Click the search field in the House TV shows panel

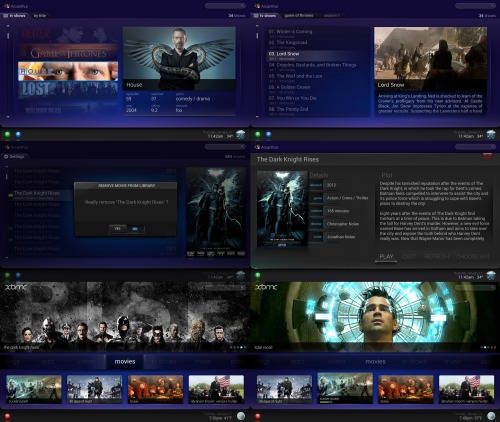(x=225, y=6)
